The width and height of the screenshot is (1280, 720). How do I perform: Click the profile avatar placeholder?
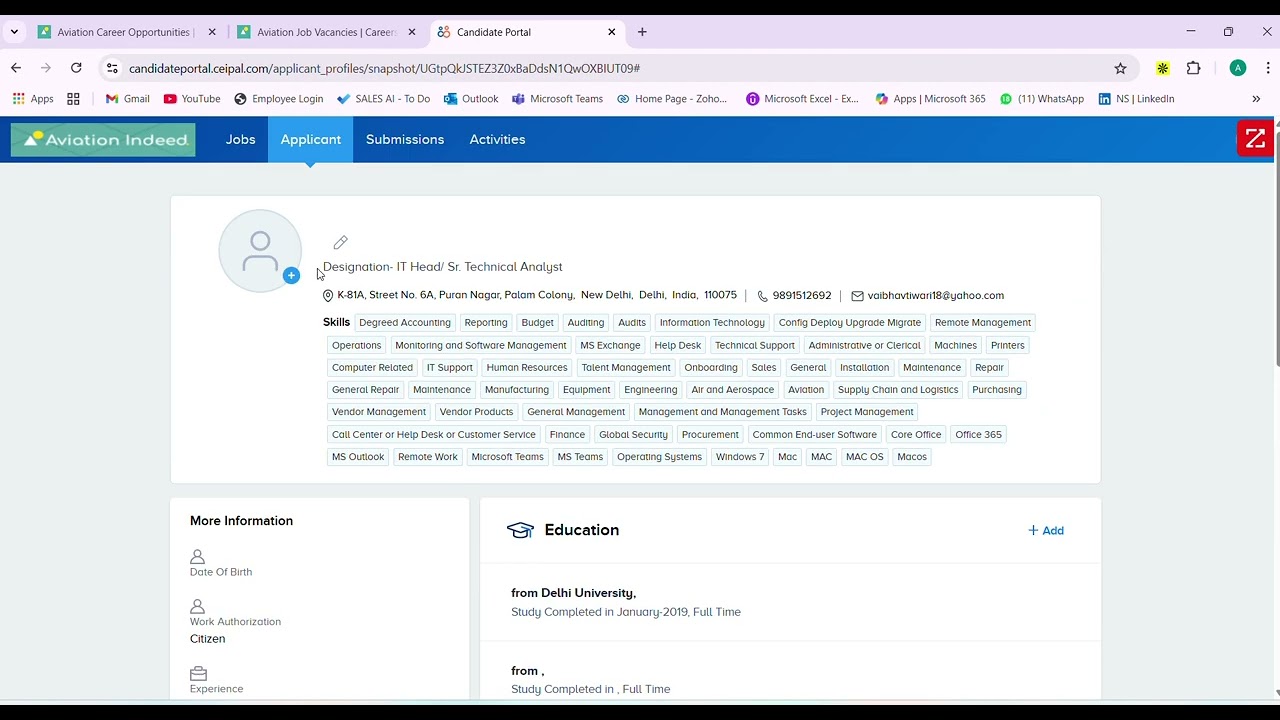(260, 251)
